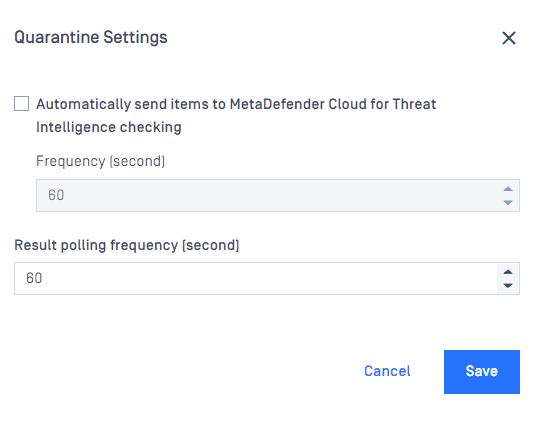Viewport: 549px width, 435px height.
Task: Close the Quarantine Settings dialog with X
Action: click(x=509, y=38)
